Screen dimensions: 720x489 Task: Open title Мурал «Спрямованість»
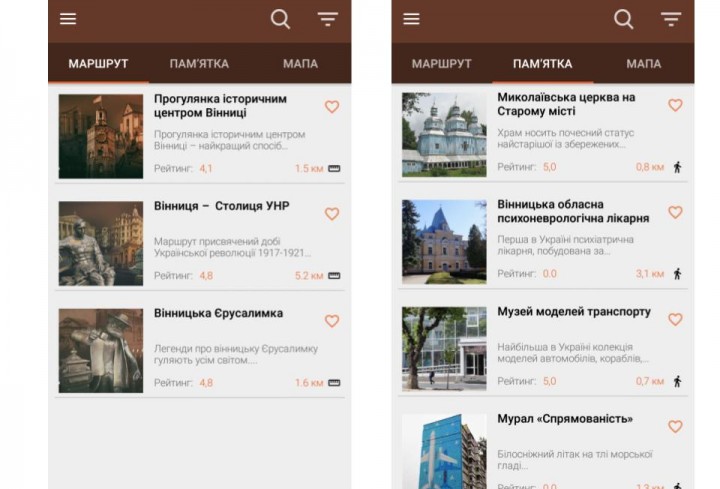coord(565,419)
